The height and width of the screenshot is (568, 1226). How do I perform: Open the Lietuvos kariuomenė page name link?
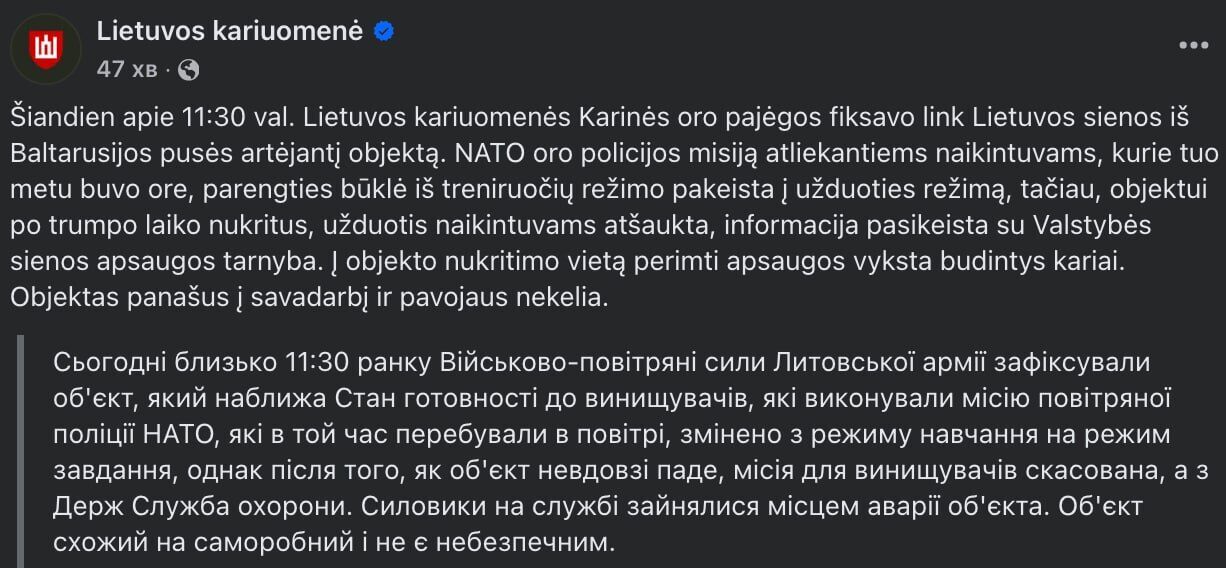pos(230,32)
